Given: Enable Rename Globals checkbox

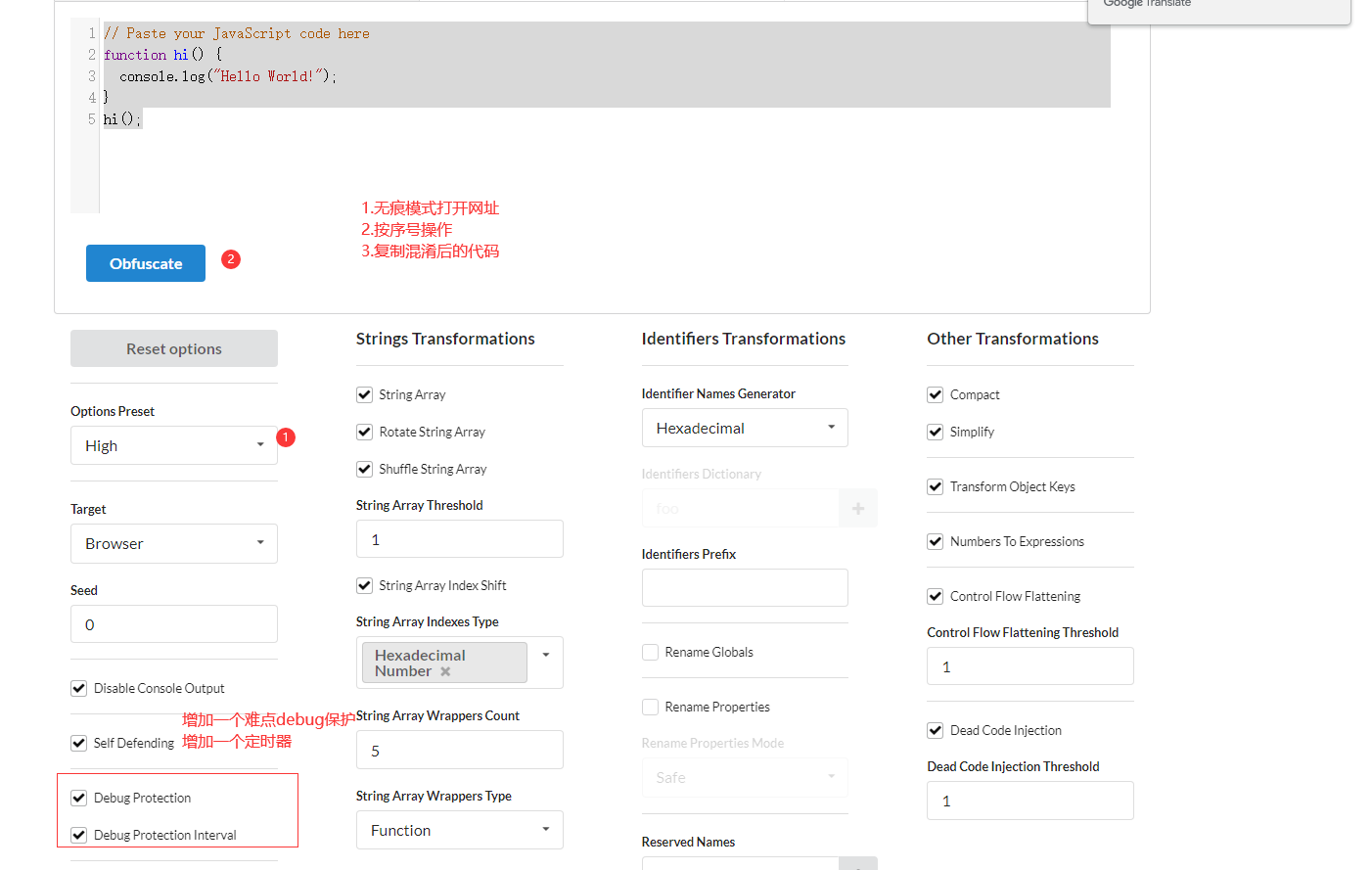Looking at the screenshot, I should 650,652.
